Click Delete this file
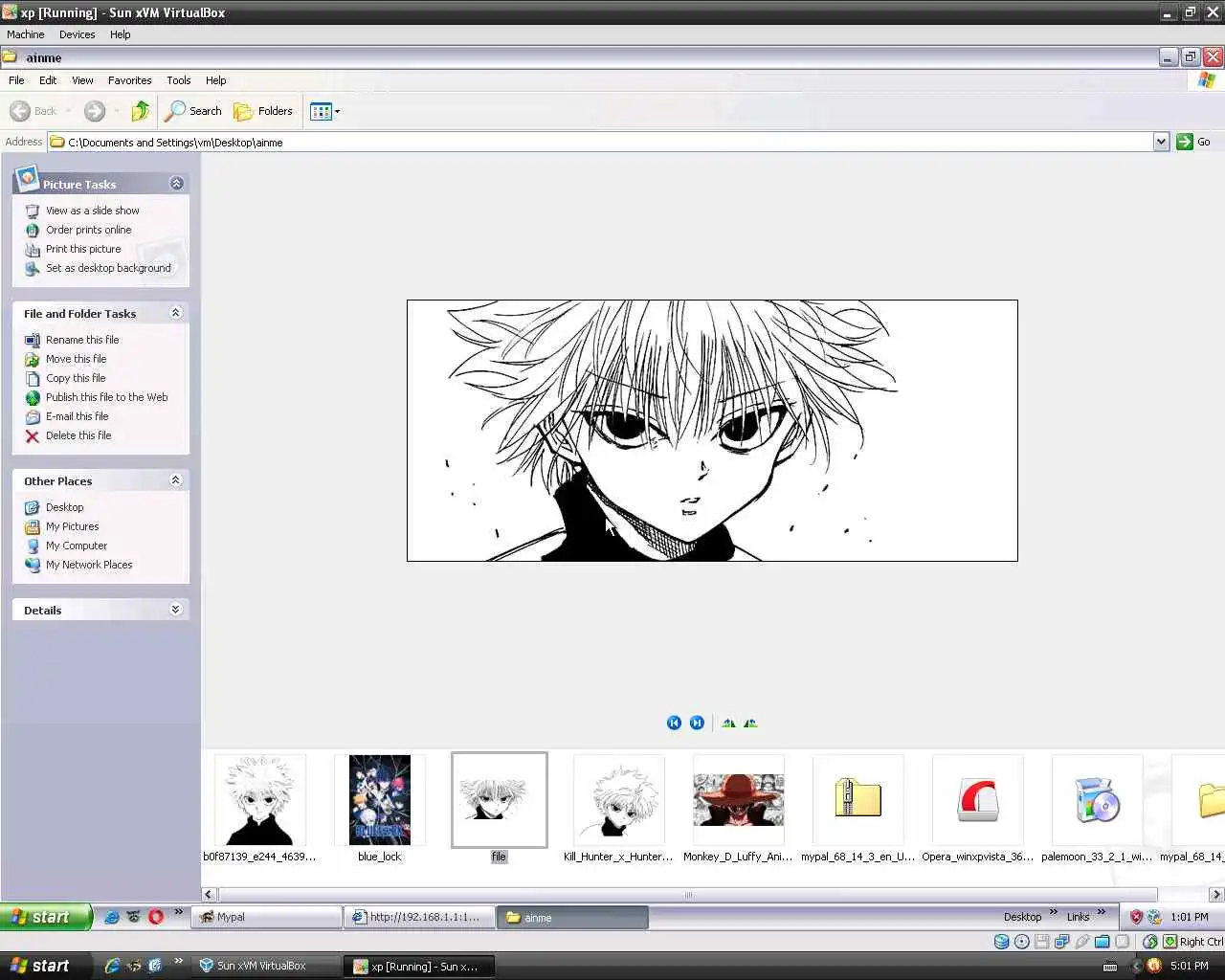This screenshot has height=980, width=1225. [78, 435]
